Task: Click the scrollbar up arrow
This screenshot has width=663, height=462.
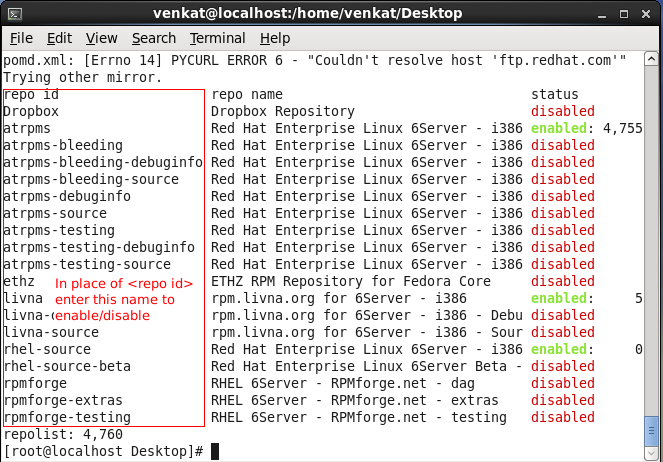Action: (x=652, y=59)
